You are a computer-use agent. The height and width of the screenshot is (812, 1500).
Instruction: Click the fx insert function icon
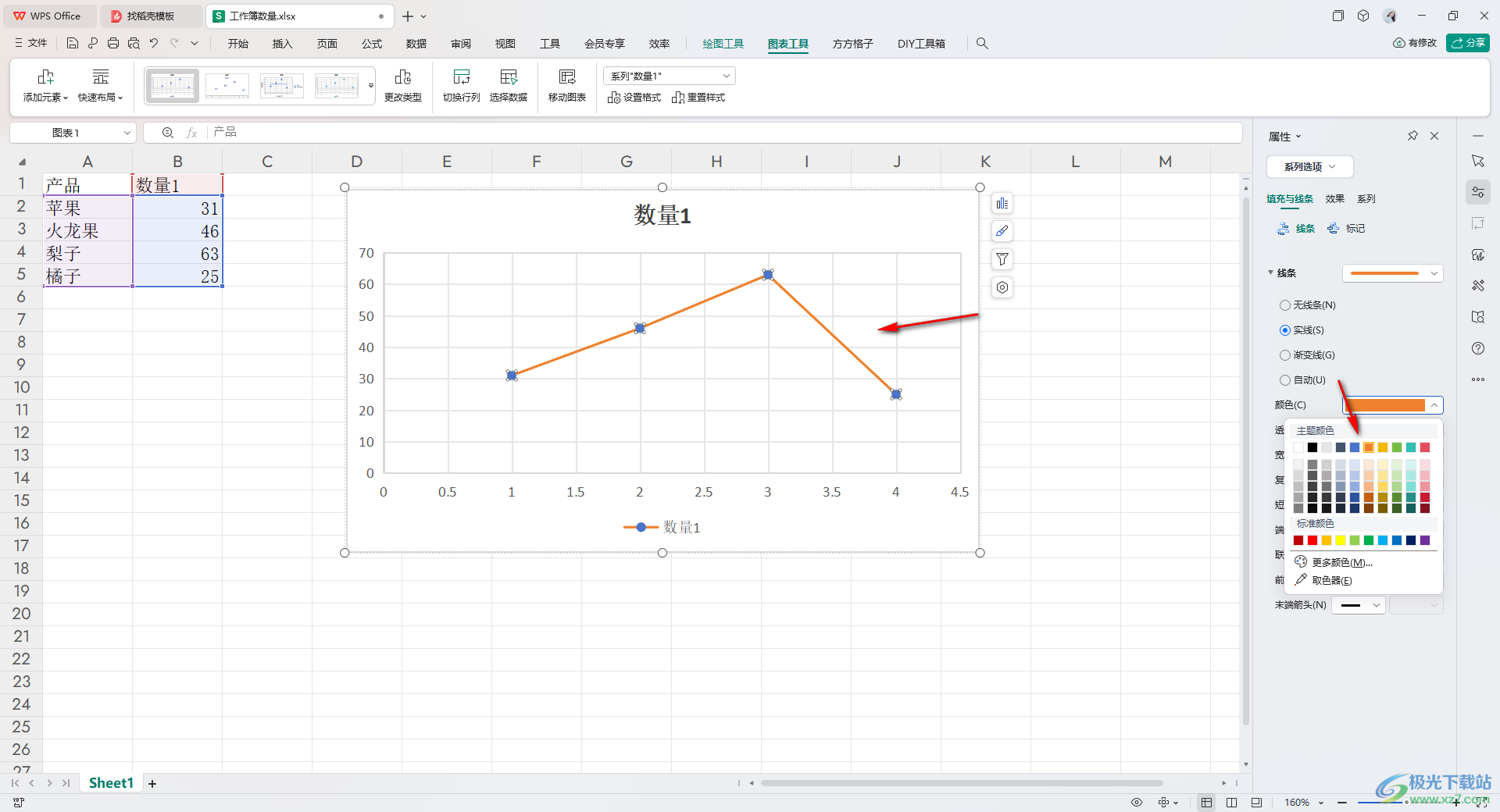pos(191,133)
